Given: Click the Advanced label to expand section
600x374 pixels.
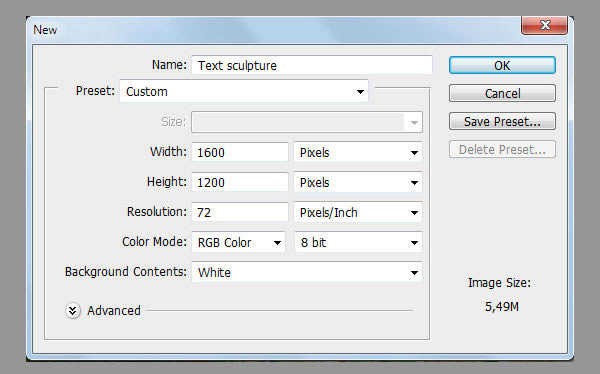Looking at the screenshot, I should (x=114, y=310).
